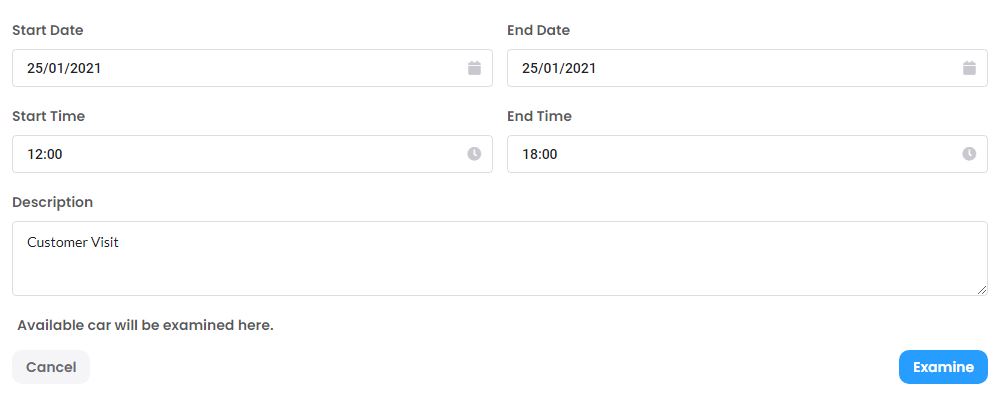The height and width of the screenshot is (403, 999).
Task: Place cursor on the "Customer Visit" text
Action: point(73,242)
